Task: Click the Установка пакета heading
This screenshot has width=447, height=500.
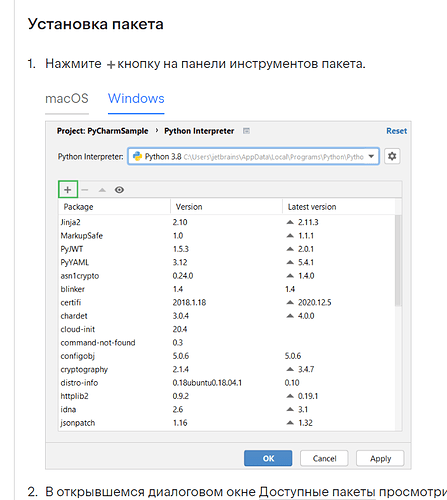Action: click(96, 24)
